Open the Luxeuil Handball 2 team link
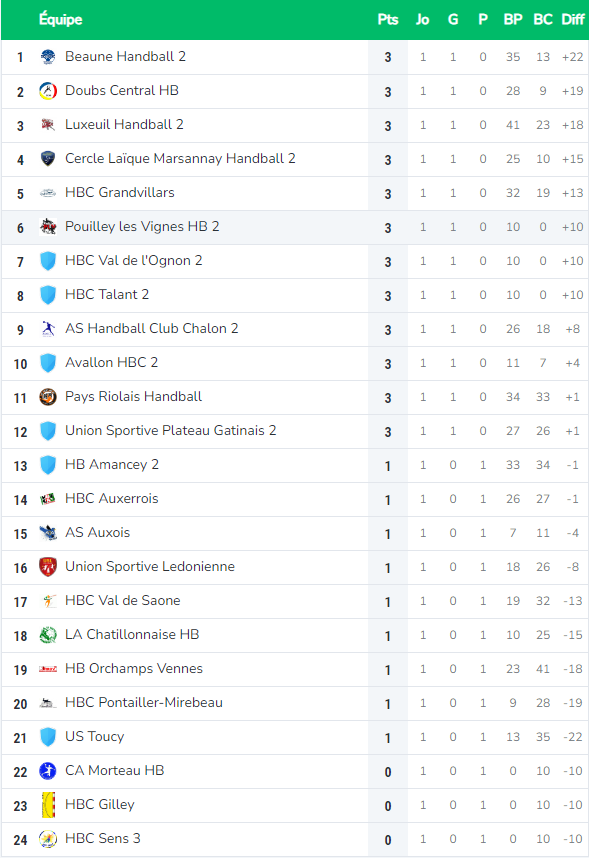The height and width of the screenshot is (858, 589). click(x=124, y=125)
